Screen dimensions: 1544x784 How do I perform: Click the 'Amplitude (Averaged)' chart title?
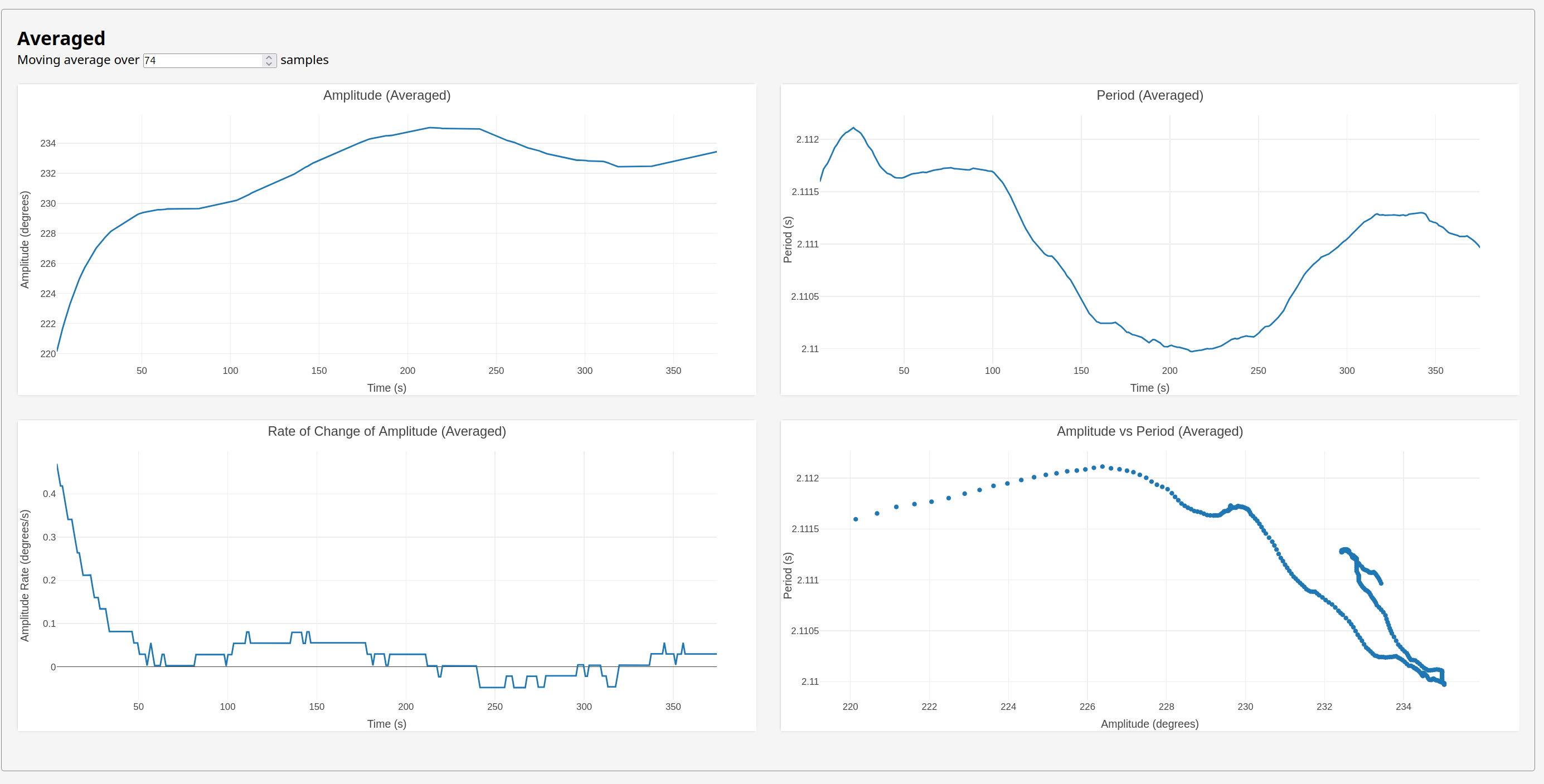point(387,95)
